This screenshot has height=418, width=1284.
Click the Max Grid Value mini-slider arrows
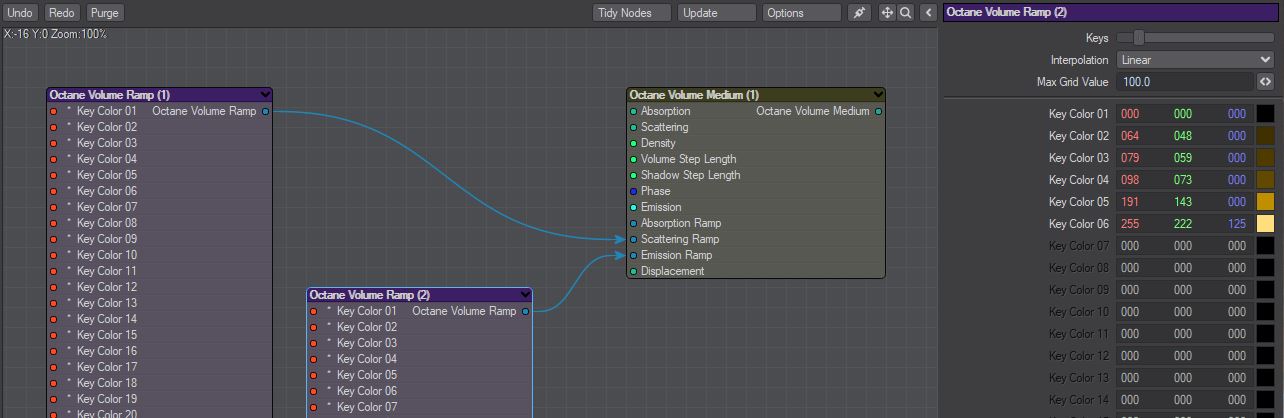[1265, 82]
